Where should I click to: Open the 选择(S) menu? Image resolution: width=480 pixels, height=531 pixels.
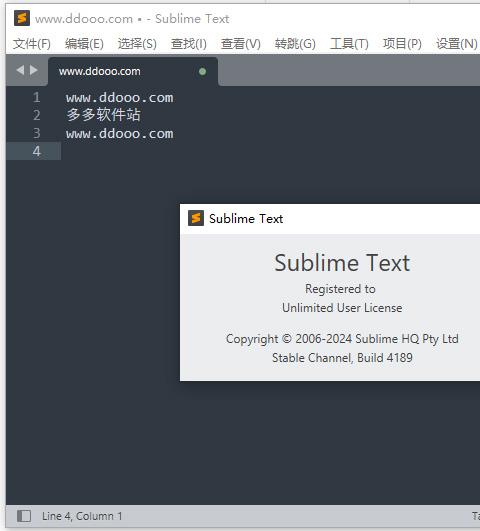137,44
